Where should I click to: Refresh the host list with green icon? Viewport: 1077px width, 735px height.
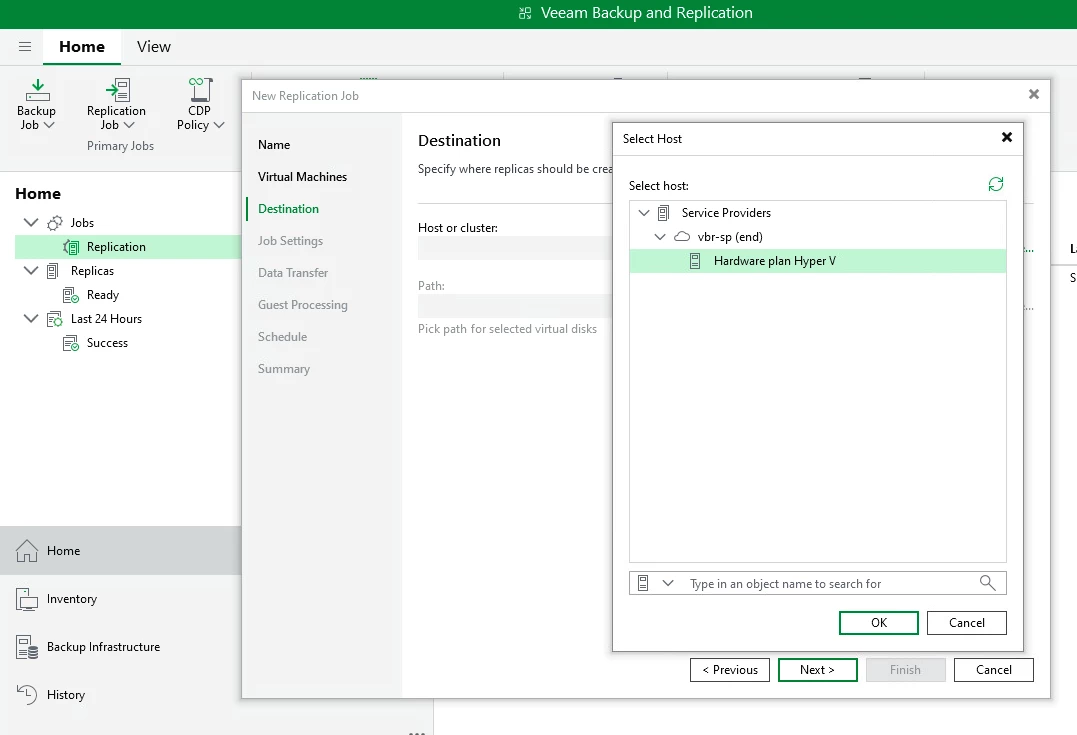(x=995, y=184)
